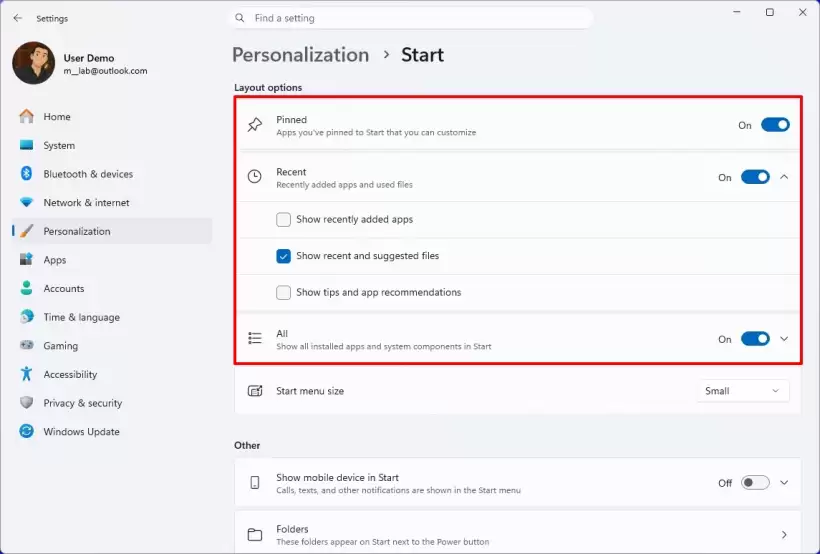Click the Start menu size icon
The image size is (820, 554).
(x=255, y=391)
